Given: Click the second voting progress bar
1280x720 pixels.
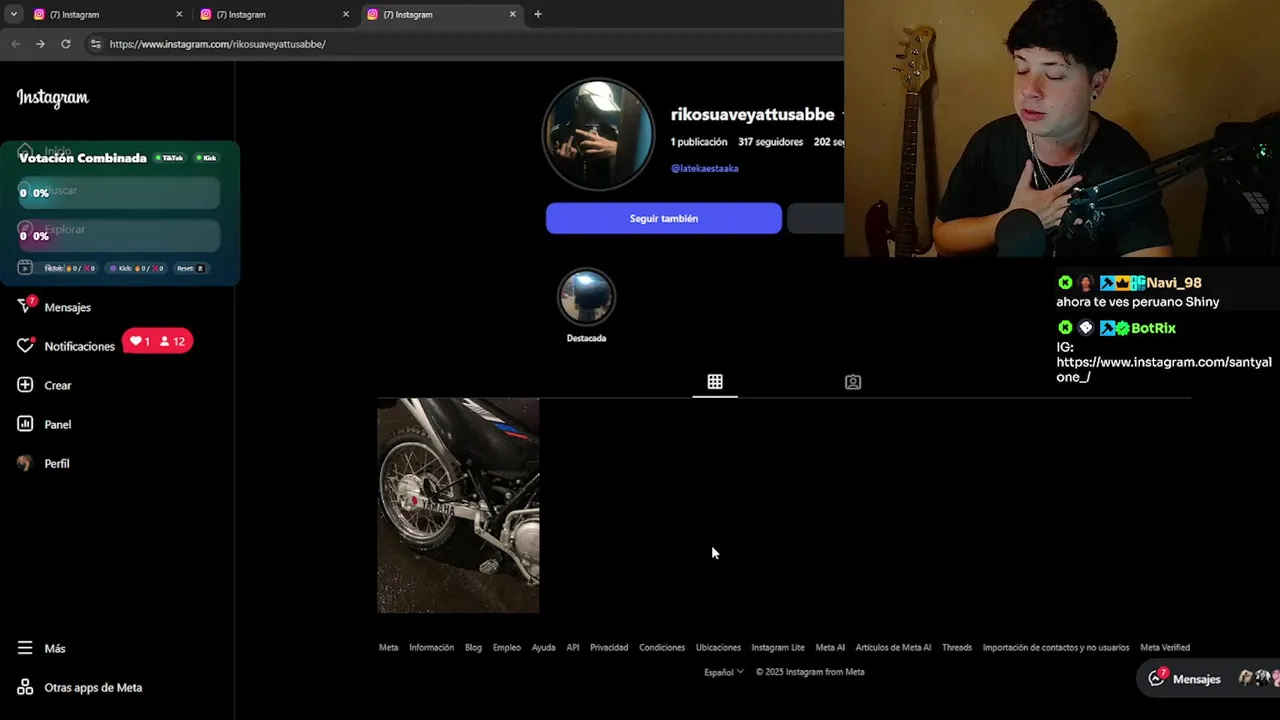Looking at the screenshot, I should coord(119,236).
